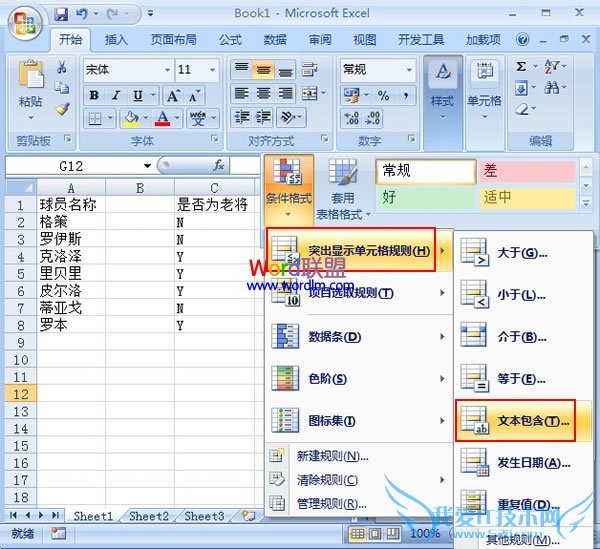The width and height of the screenshot is (600, 549).
Task: Switch to the Sheet2 worksheet tab
Action: [x=148, y=516]
